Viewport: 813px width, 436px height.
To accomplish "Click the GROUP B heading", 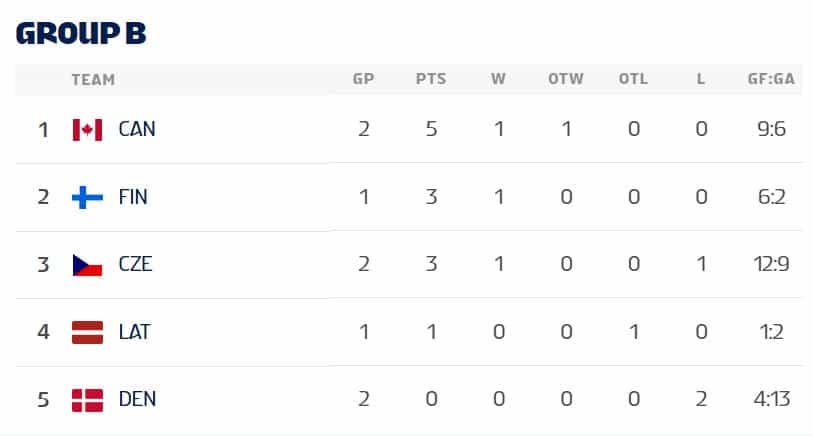I will (81, 33).
